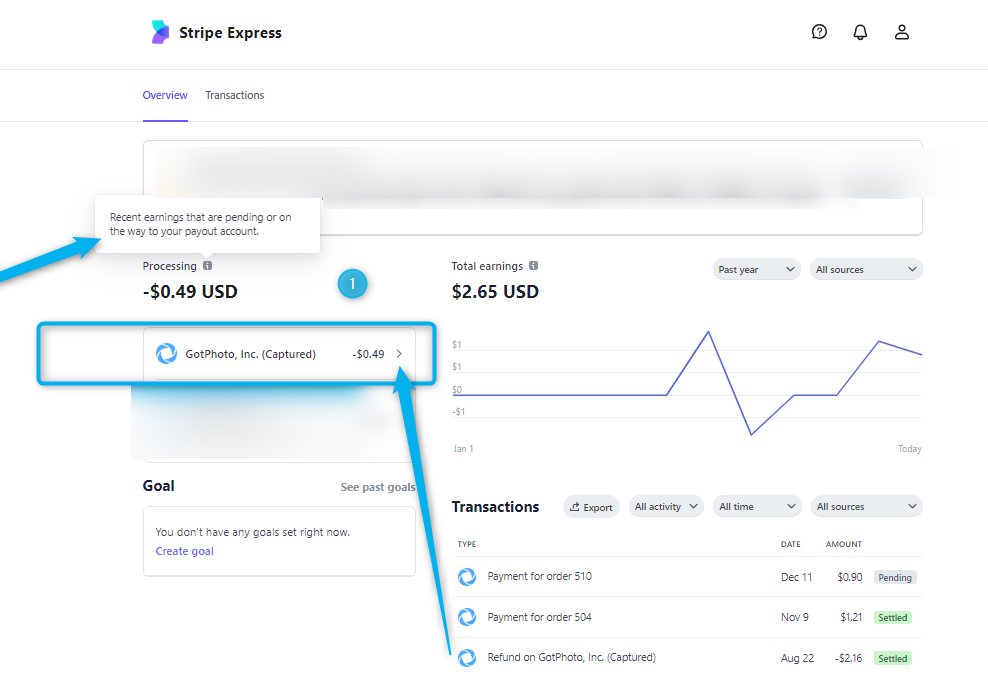Click the earnings line chart

[687, 383]
